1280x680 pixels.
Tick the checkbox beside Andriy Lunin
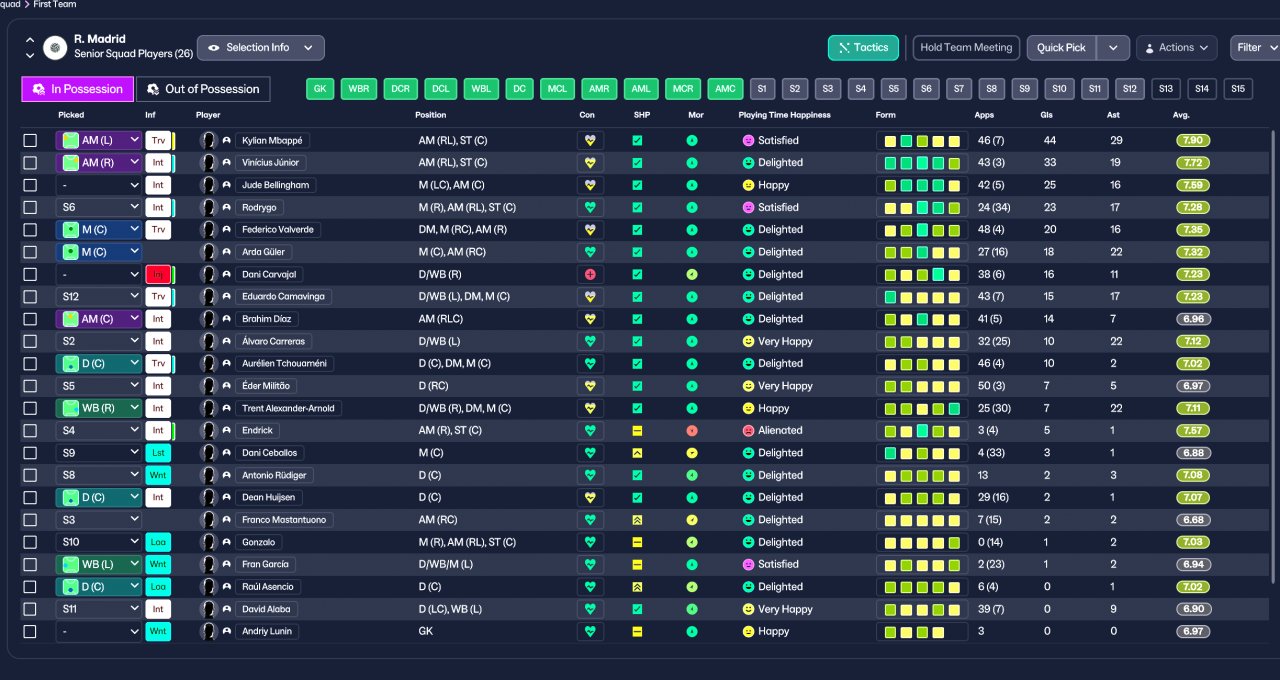(x=30, y=632)
